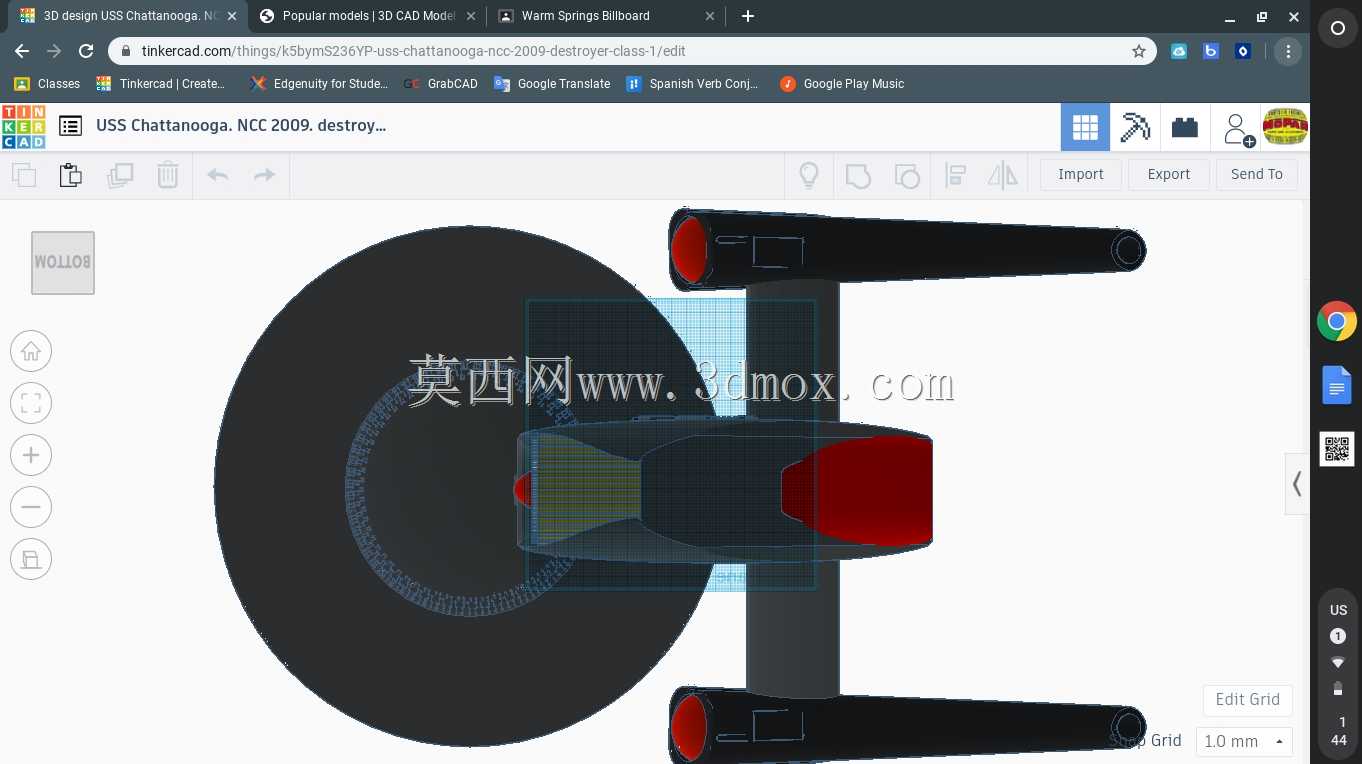
Task: Click the Ungroup shapes icon
Action: (907, 176)
